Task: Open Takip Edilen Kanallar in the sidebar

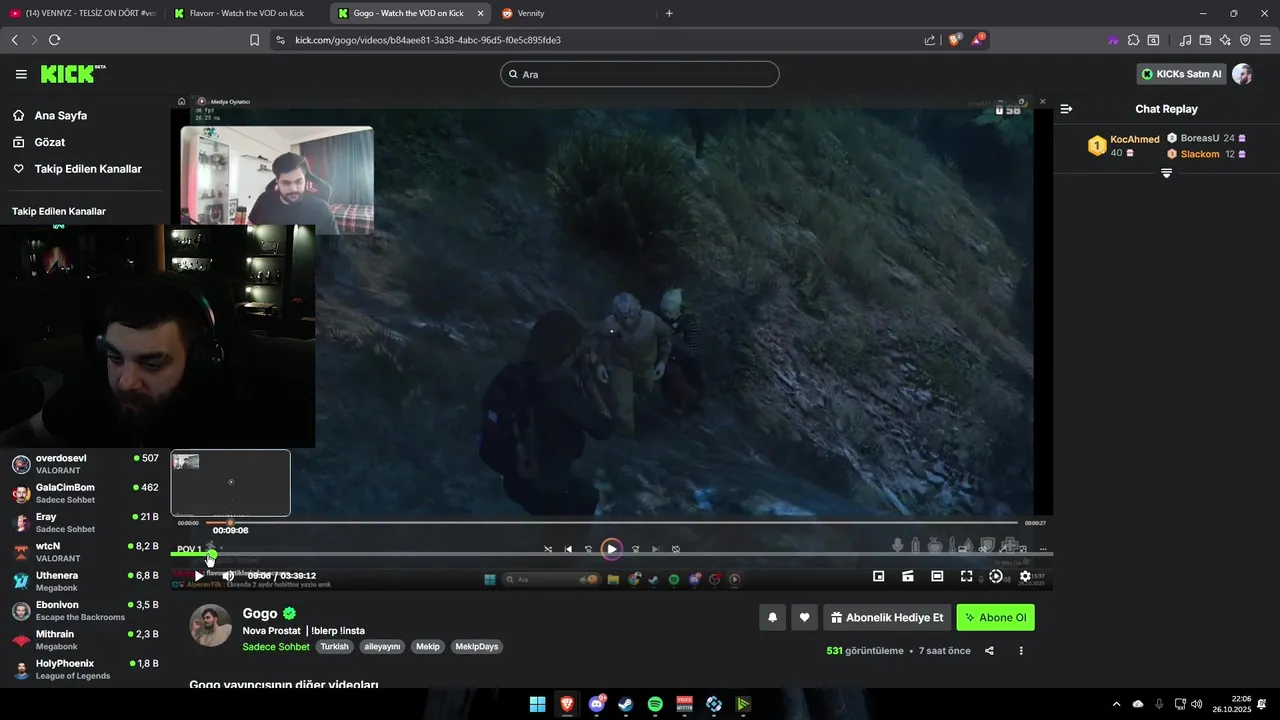Action: [x=88, y=169]
